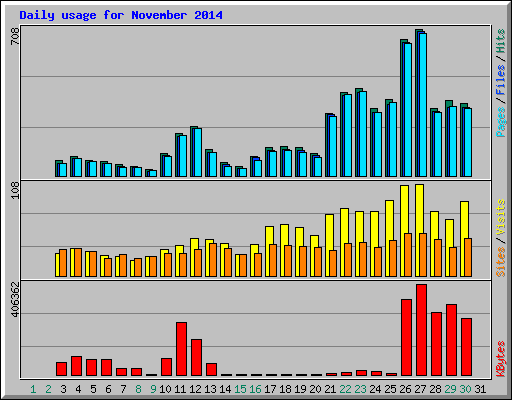Viewport: 512px width, 400px height.
Task: Click day 2 on the x-axis
Action: (x=48, y=389)
